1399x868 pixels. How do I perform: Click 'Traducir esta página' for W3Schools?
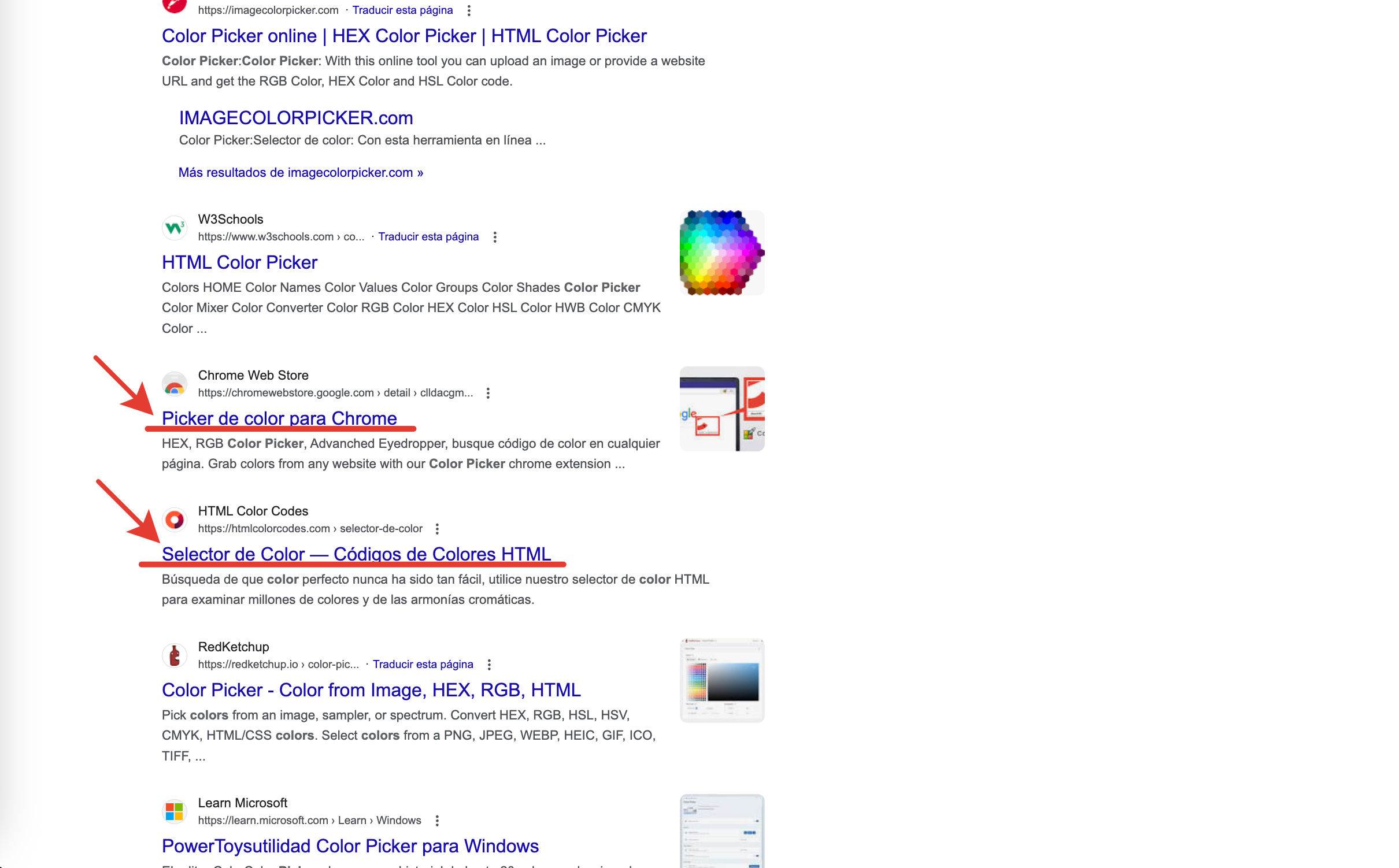click(428, 236)
